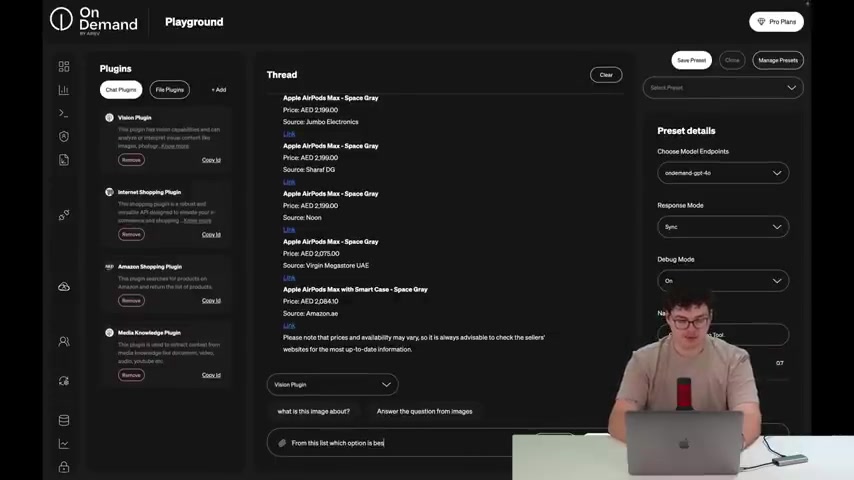
Task: Open the Jumbo Electronics product link
Action: [289, 134]
